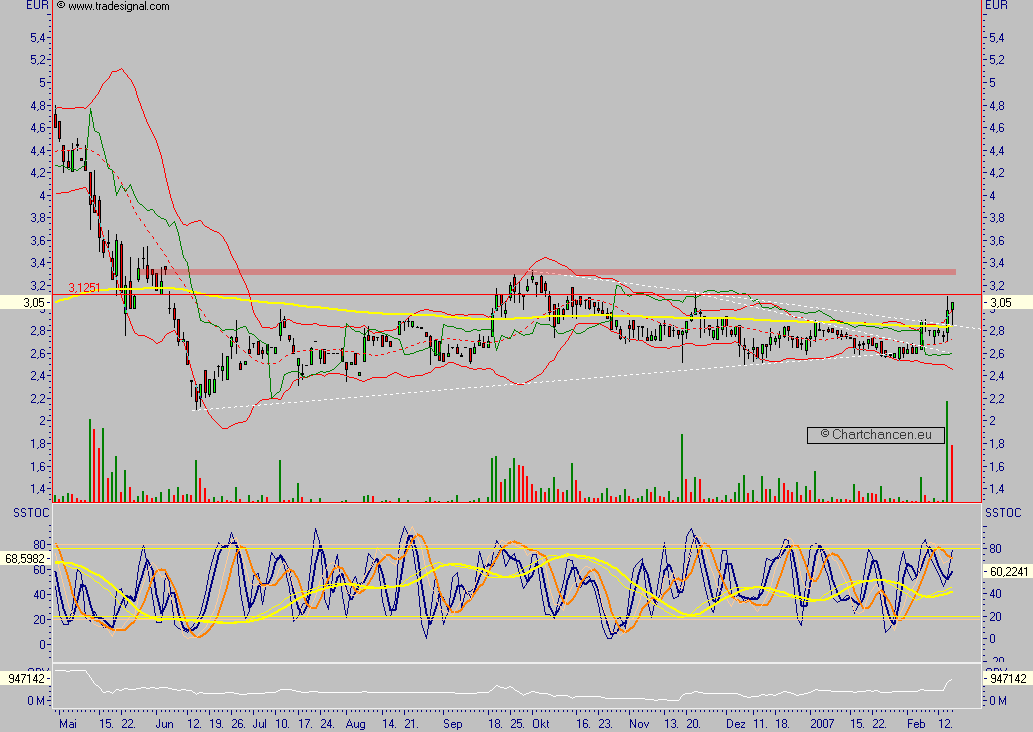The height and width of the screenshot is (732, 1033).
Task: Click the Chartchancen.eu watermark box
Action: [x=876, y=435]
